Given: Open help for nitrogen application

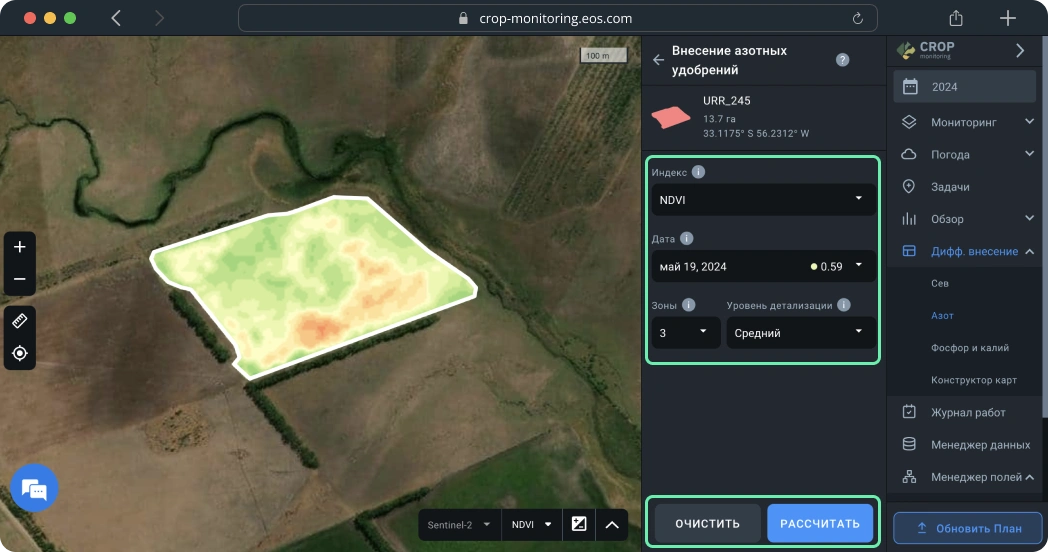Looking at the screenshot, I should 842,60.
